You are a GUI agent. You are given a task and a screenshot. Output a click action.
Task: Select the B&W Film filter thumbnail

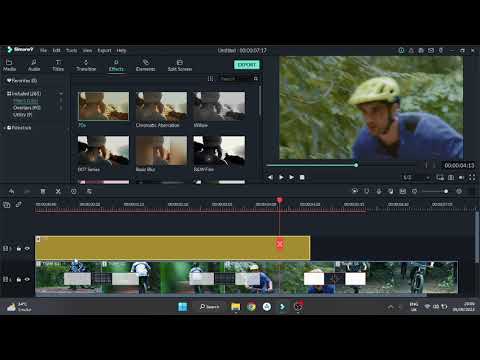[219, 150]
